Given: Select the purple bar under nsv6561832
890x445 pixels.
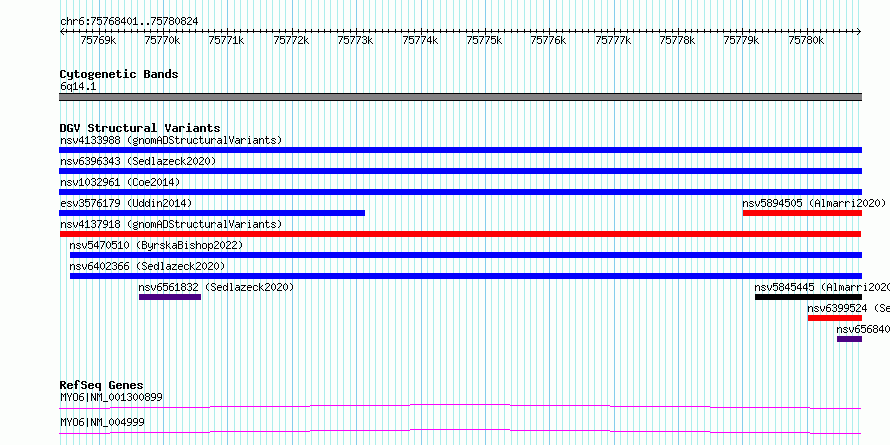Looking at the screenshot, I should coord(170,297).
